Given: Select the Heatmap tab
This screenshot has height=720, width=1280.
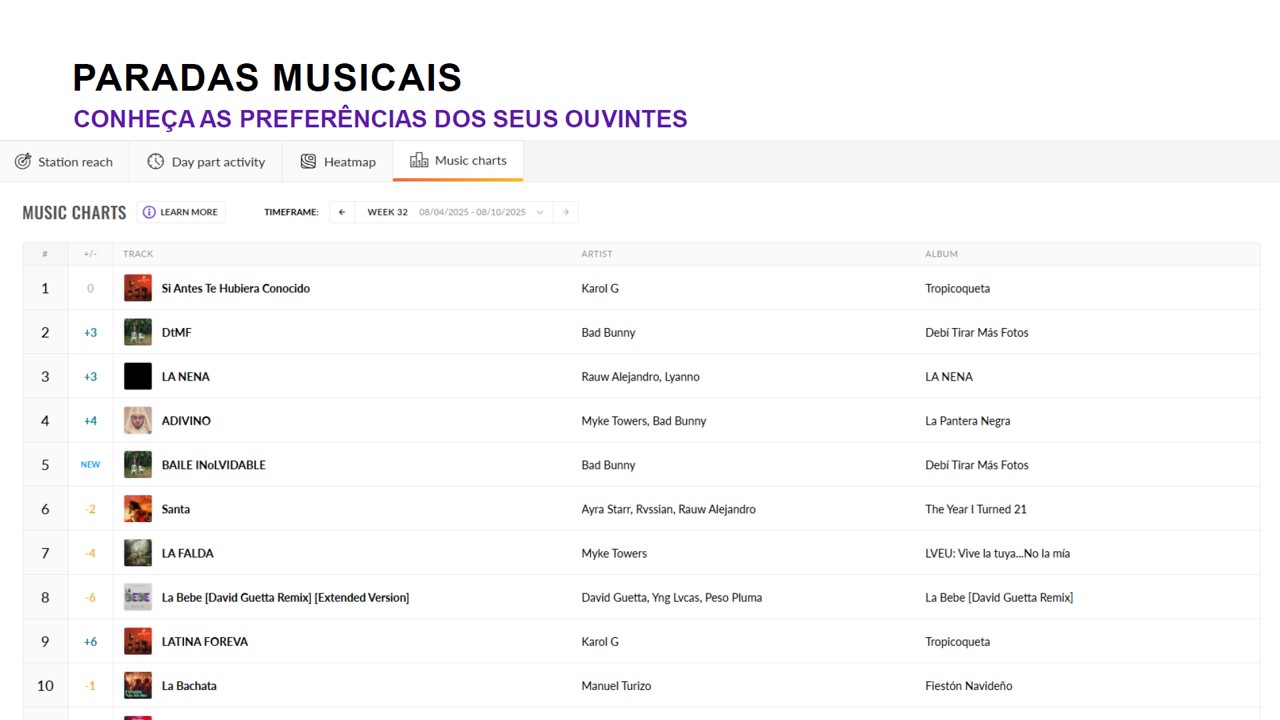Looking at the screenshot, I should coord(349,162).
